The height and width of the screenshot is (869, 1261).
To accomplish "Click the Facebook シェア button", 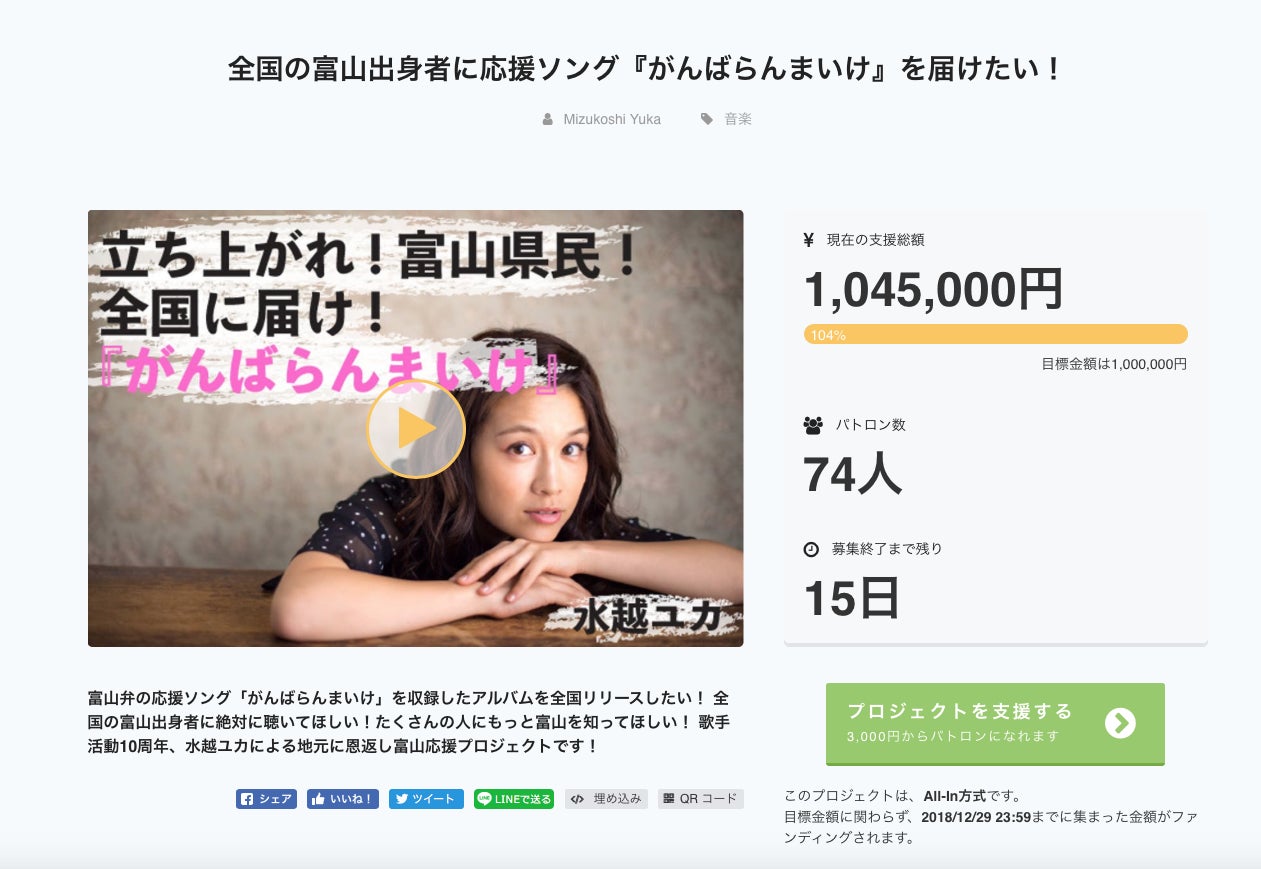I will pyautogui.click(x=266, y=799).
